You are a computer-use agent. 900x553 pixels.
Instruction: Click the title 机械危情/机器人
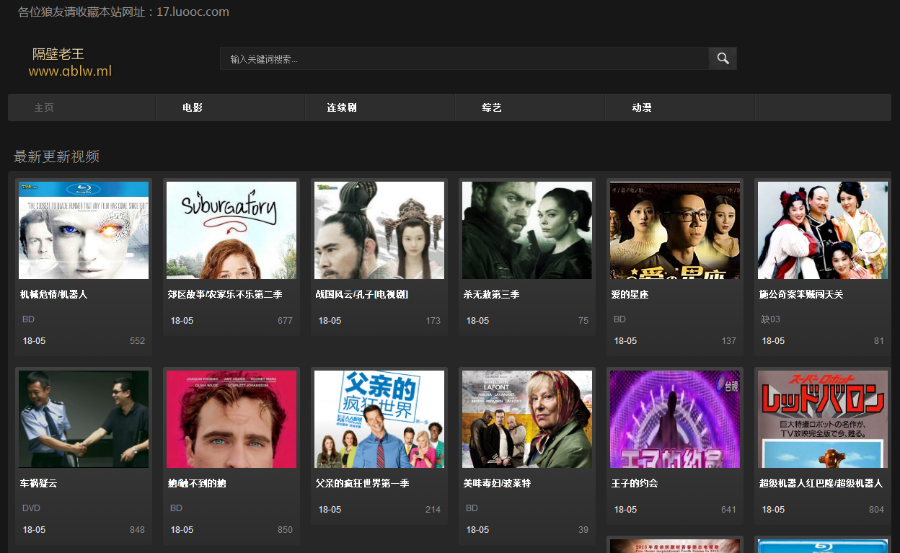click(x=53, y=295)
